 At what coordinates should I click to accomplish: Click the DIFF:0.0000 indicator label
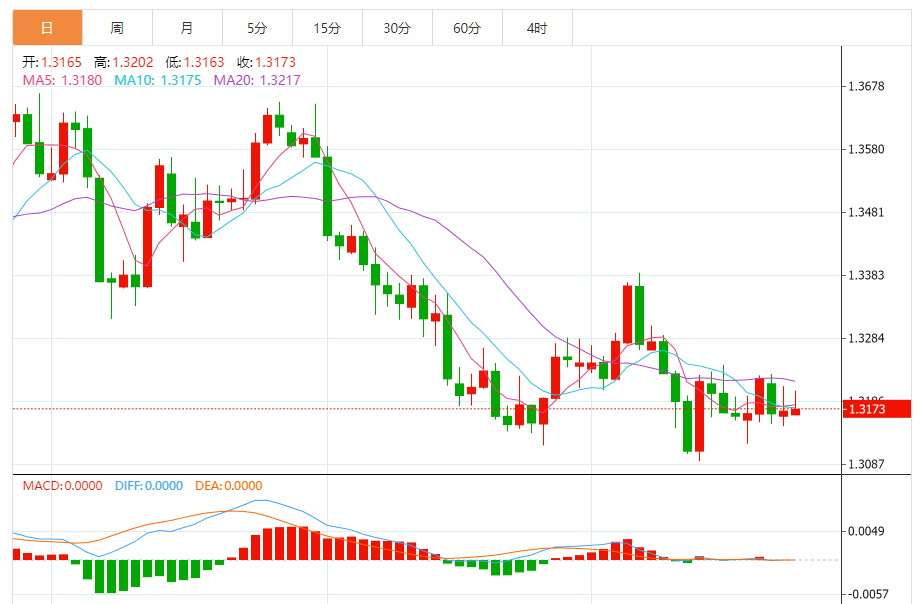[x=149, y=486]
